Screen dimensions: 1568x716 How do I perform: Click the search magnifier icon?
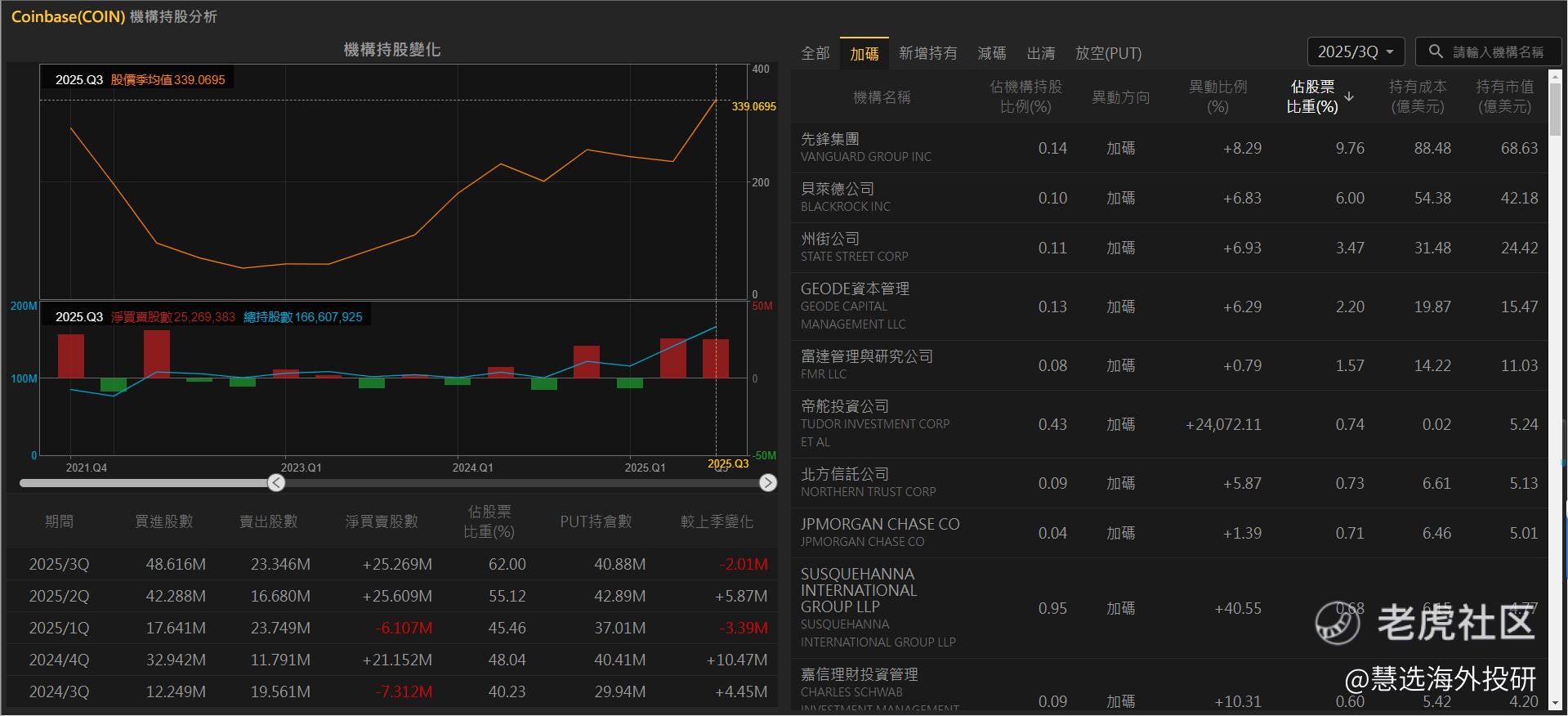(x=1436, y=51)
